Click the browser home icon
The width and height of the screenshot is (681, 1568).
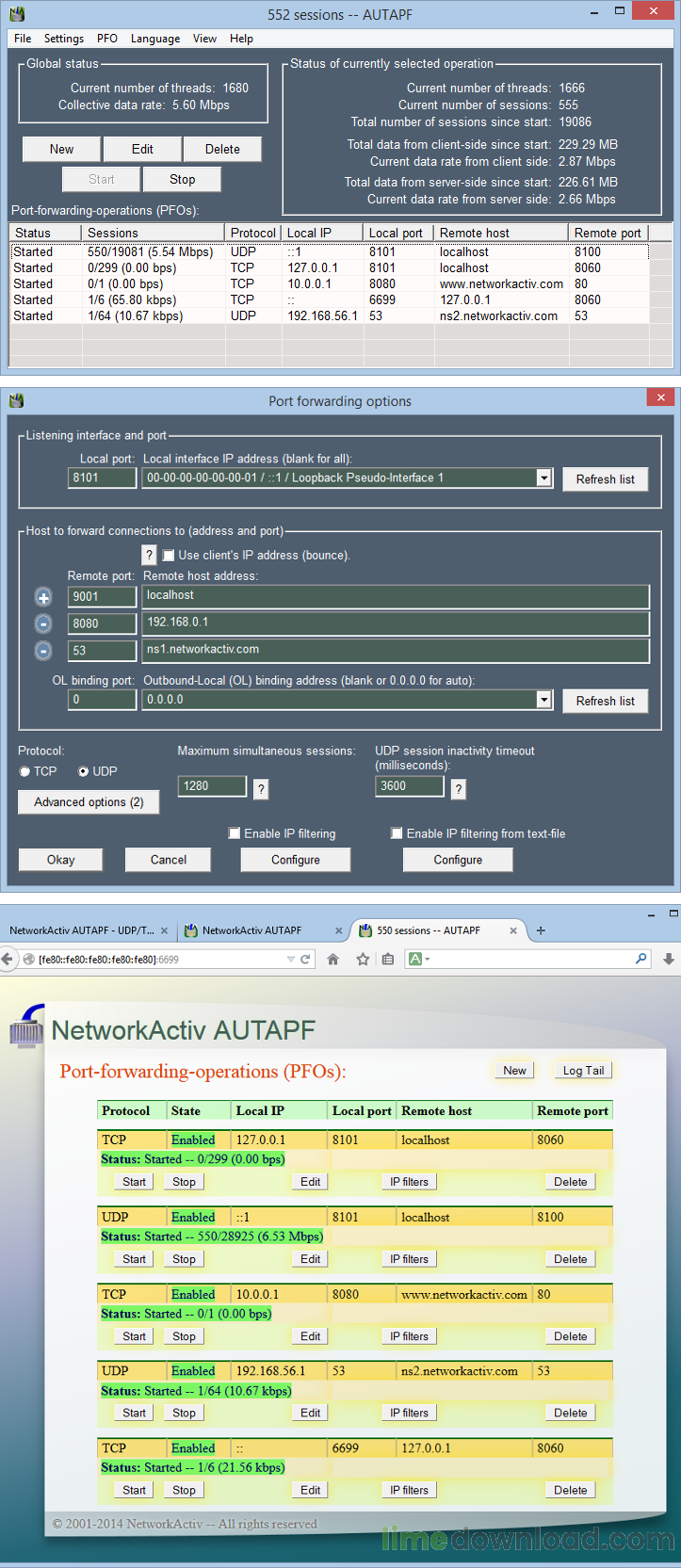pos(332,959)
